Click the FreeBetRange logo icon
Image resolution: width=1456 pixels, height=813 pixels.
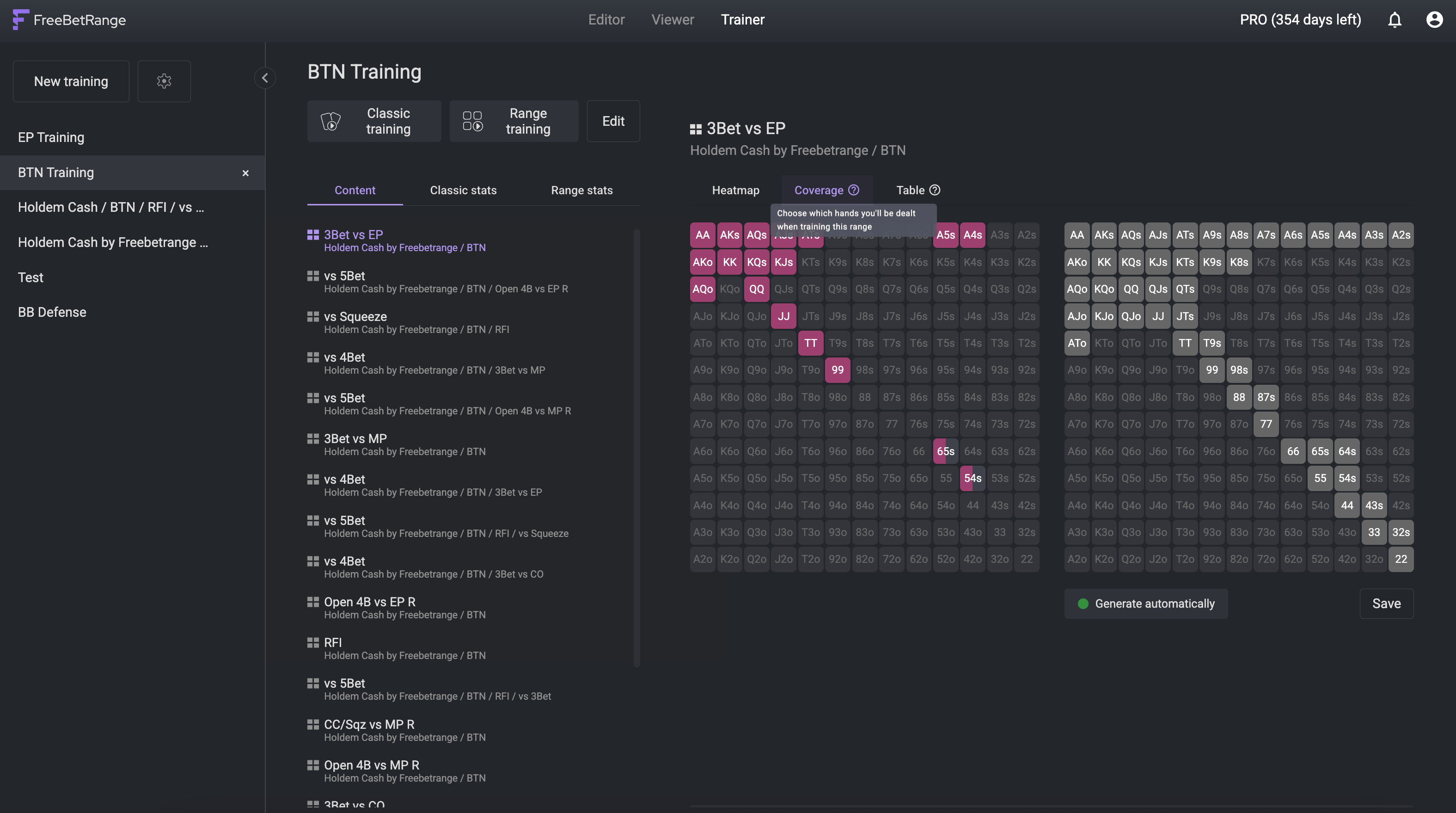point(20,19)
